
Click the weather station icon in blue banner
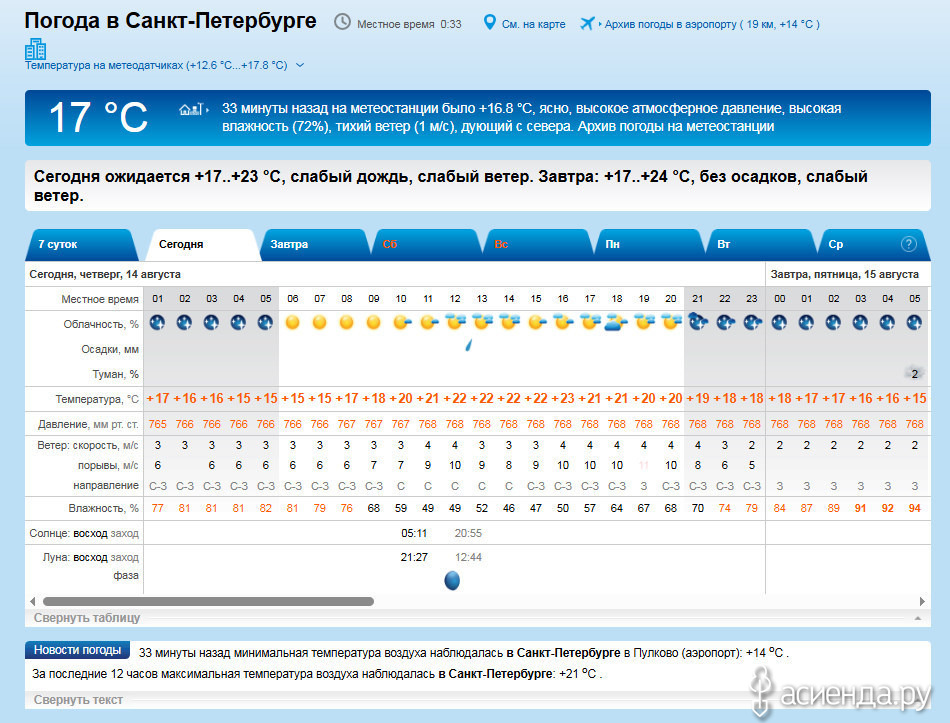(191, 108)
